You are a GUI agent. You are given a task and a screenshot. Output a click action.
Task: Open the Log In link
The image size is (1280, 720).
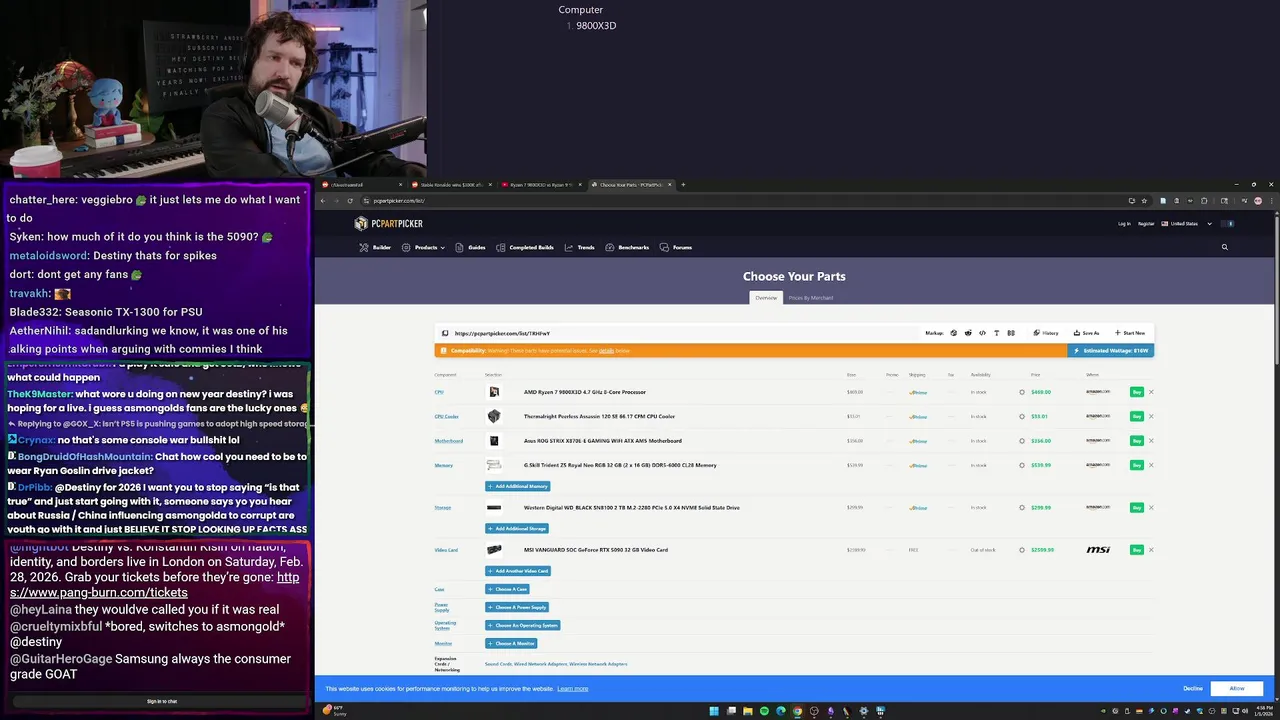point(1124,224)
